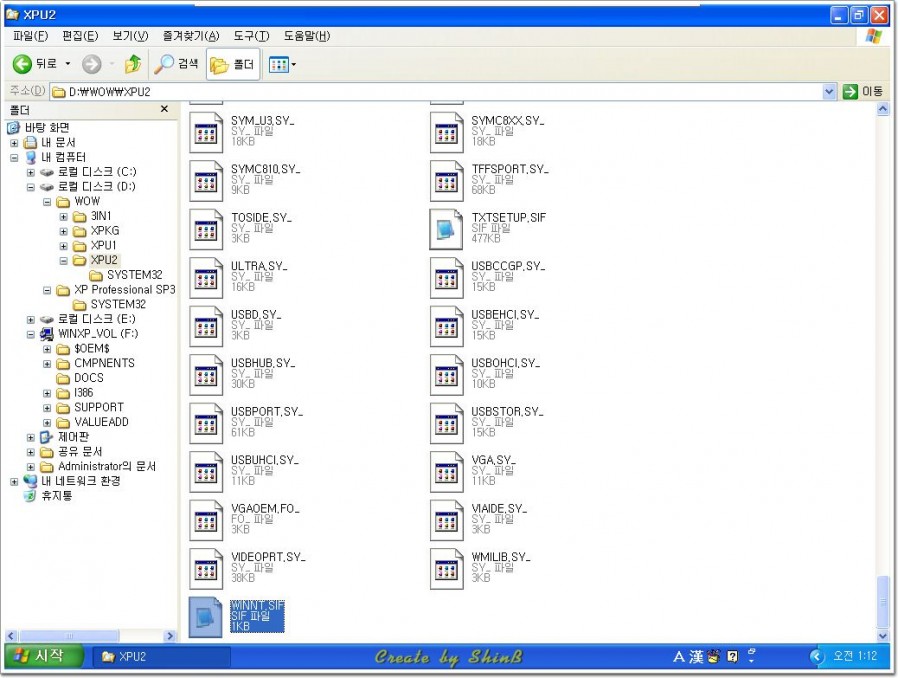
Task: Click the file list scroll-down arrow
Action: click(883, 635)
